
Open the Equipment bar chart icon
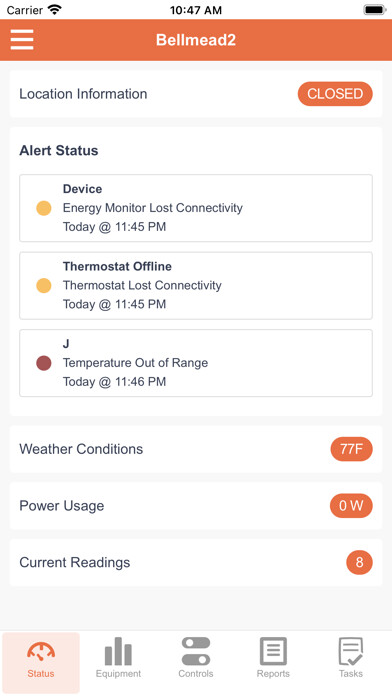point(118,651)
